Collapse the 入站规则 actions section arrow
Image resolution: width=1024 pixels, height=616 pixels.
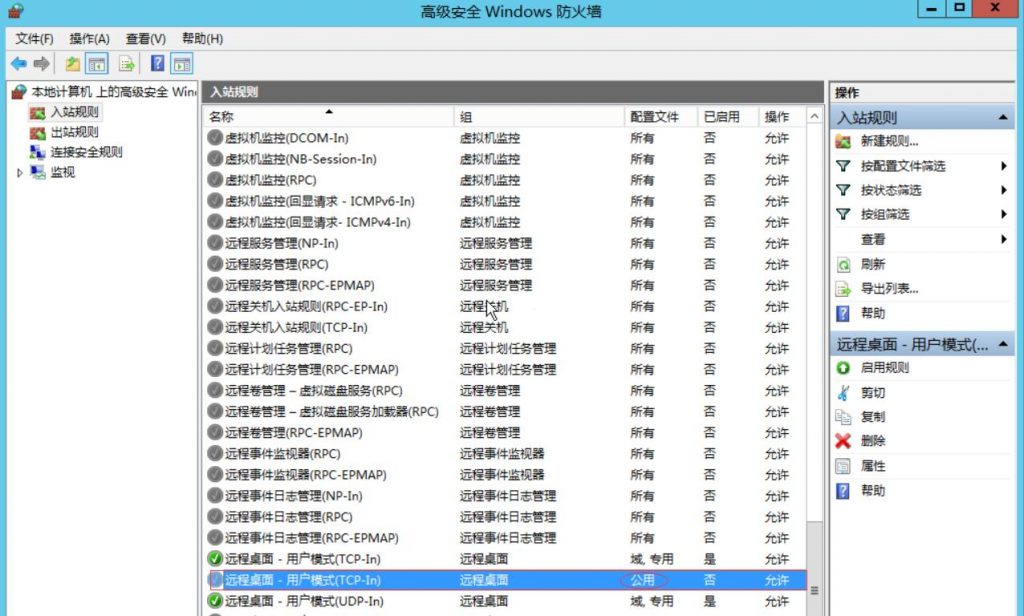(x=1002, y=118)
